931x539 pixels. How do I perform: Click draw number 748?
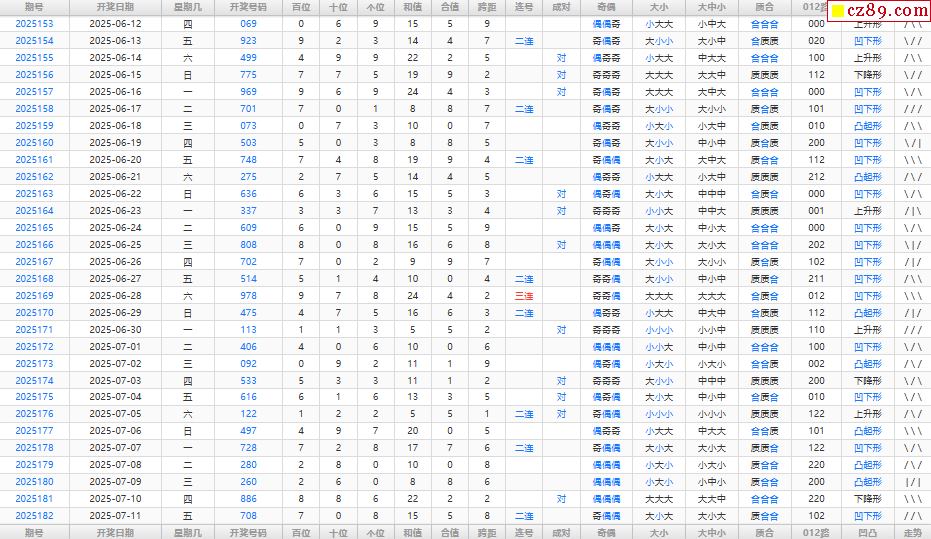click(248, 160)
